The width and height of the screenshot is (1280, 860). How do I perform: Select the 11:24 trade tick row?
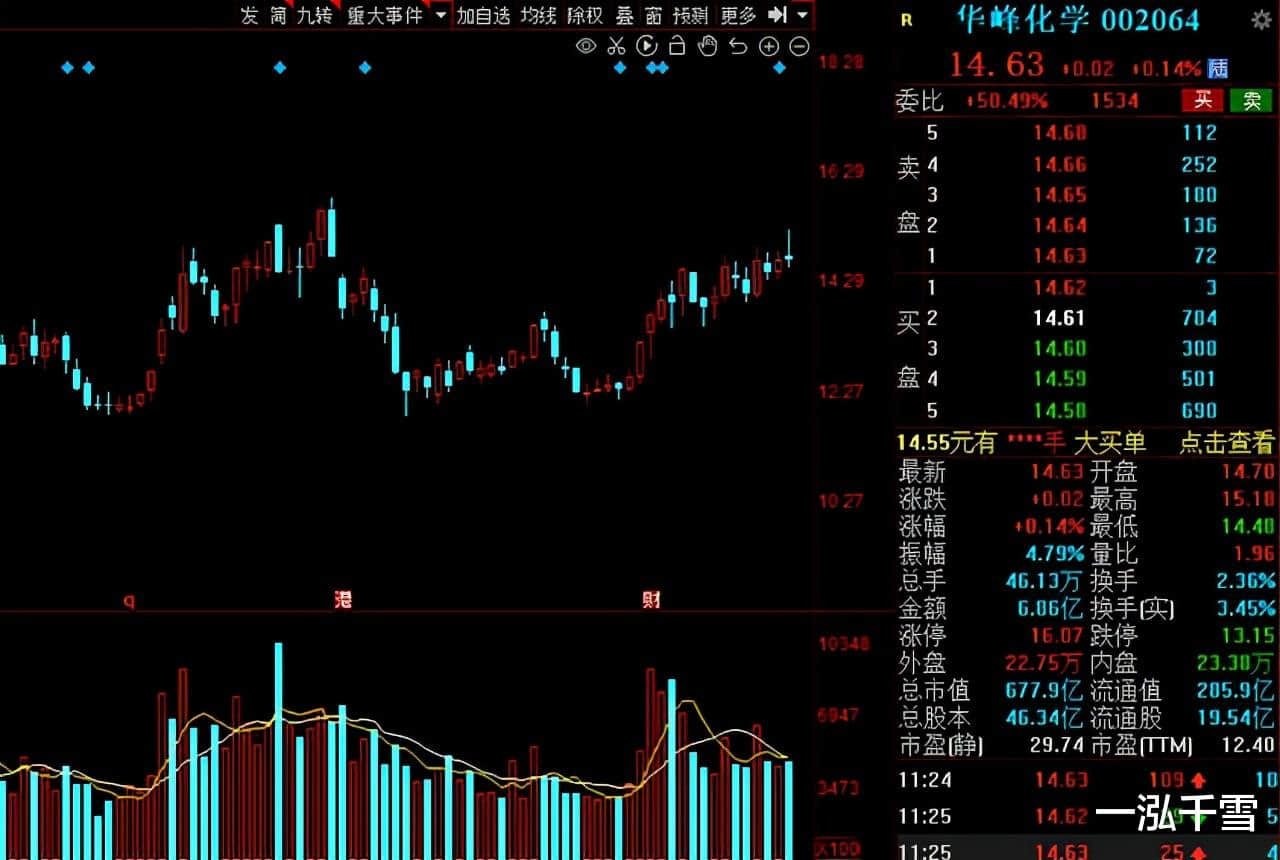[x=1088, y=780]
